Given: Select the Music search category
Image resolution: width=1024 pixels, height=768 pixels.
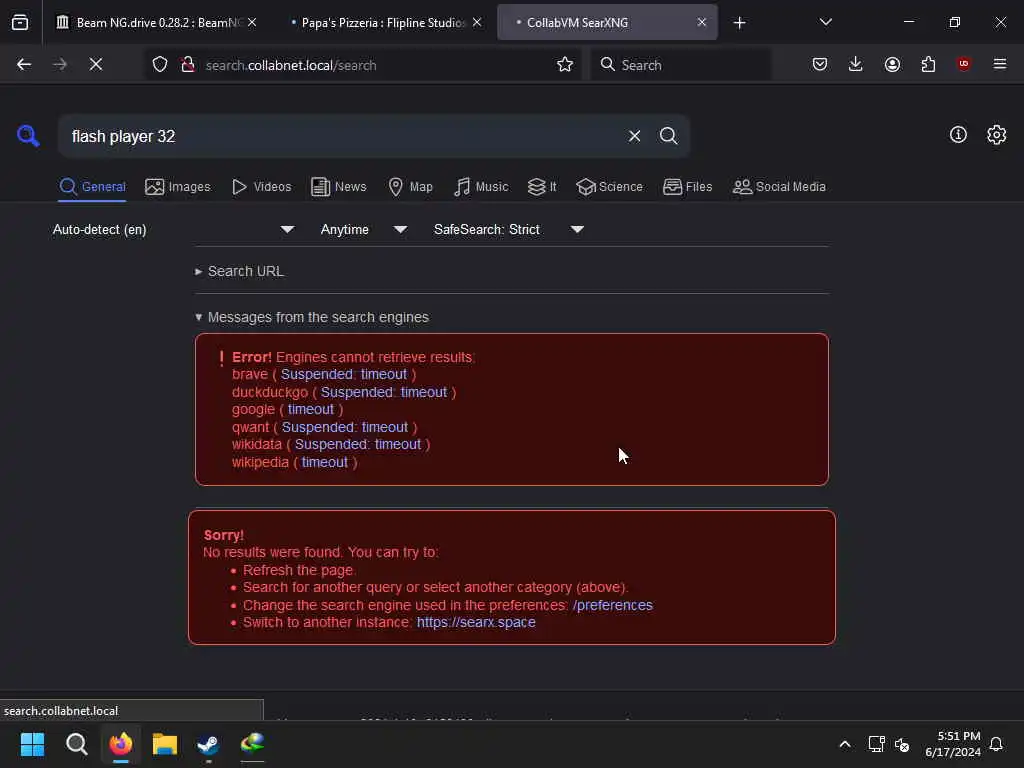Looking at the screenshot, I should 481,187.
